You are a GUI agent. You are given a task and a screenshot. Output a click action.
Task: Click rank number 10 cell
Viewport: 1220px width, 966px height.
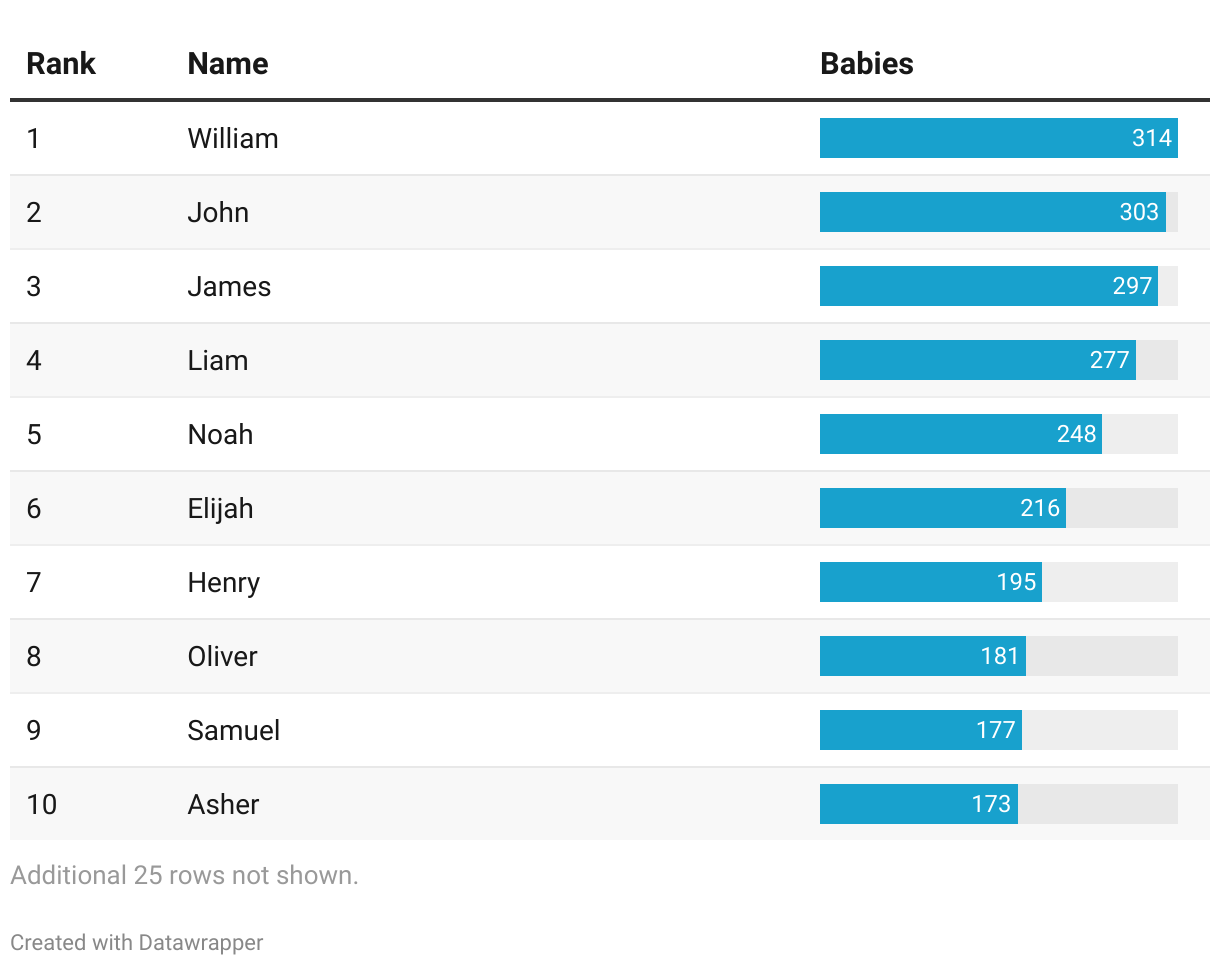[x=42, y=804]
